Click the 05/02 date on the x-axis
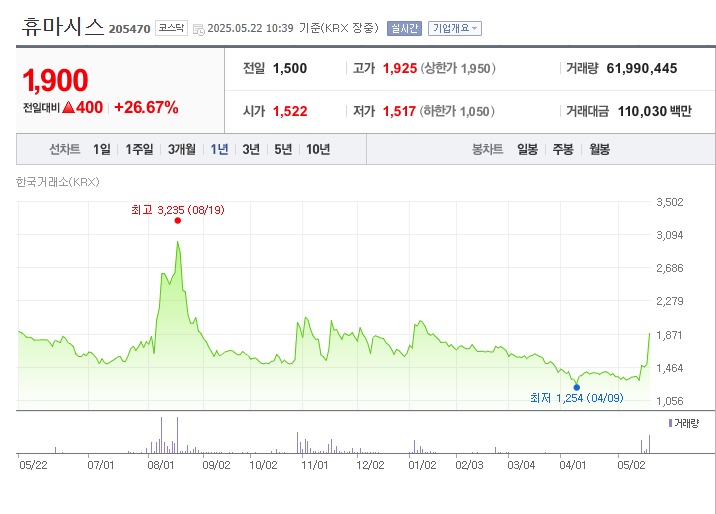This screenshot has height=514, width=716. 632,465
